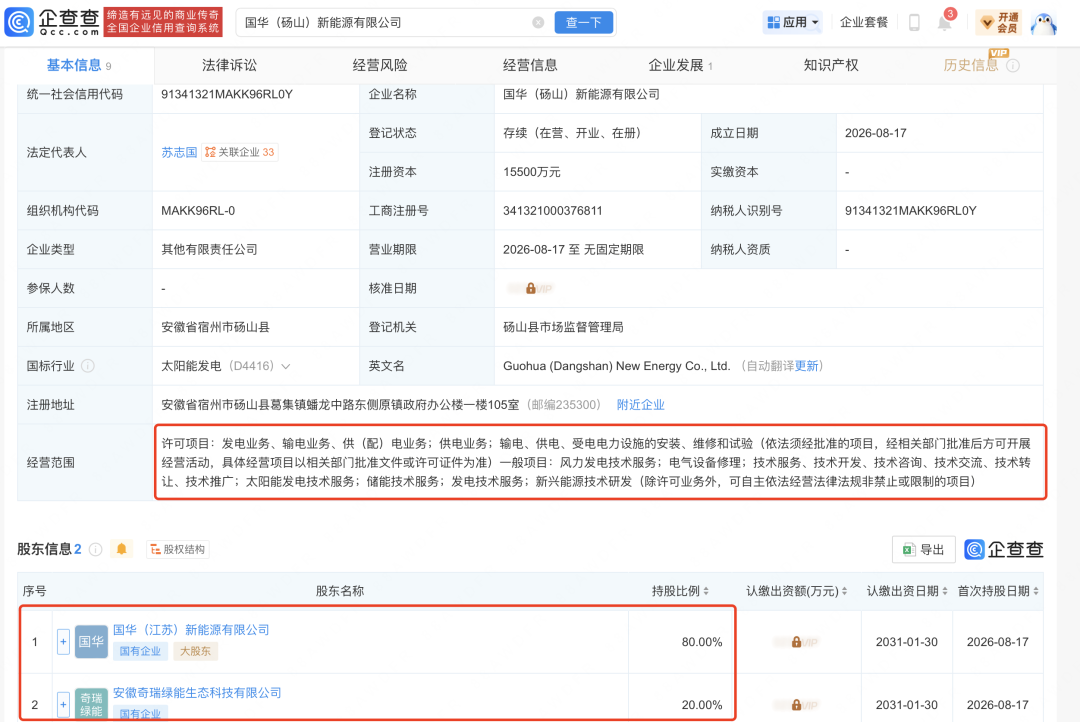
Task: Open 股权结构 button
Action: tap(178, 549)
